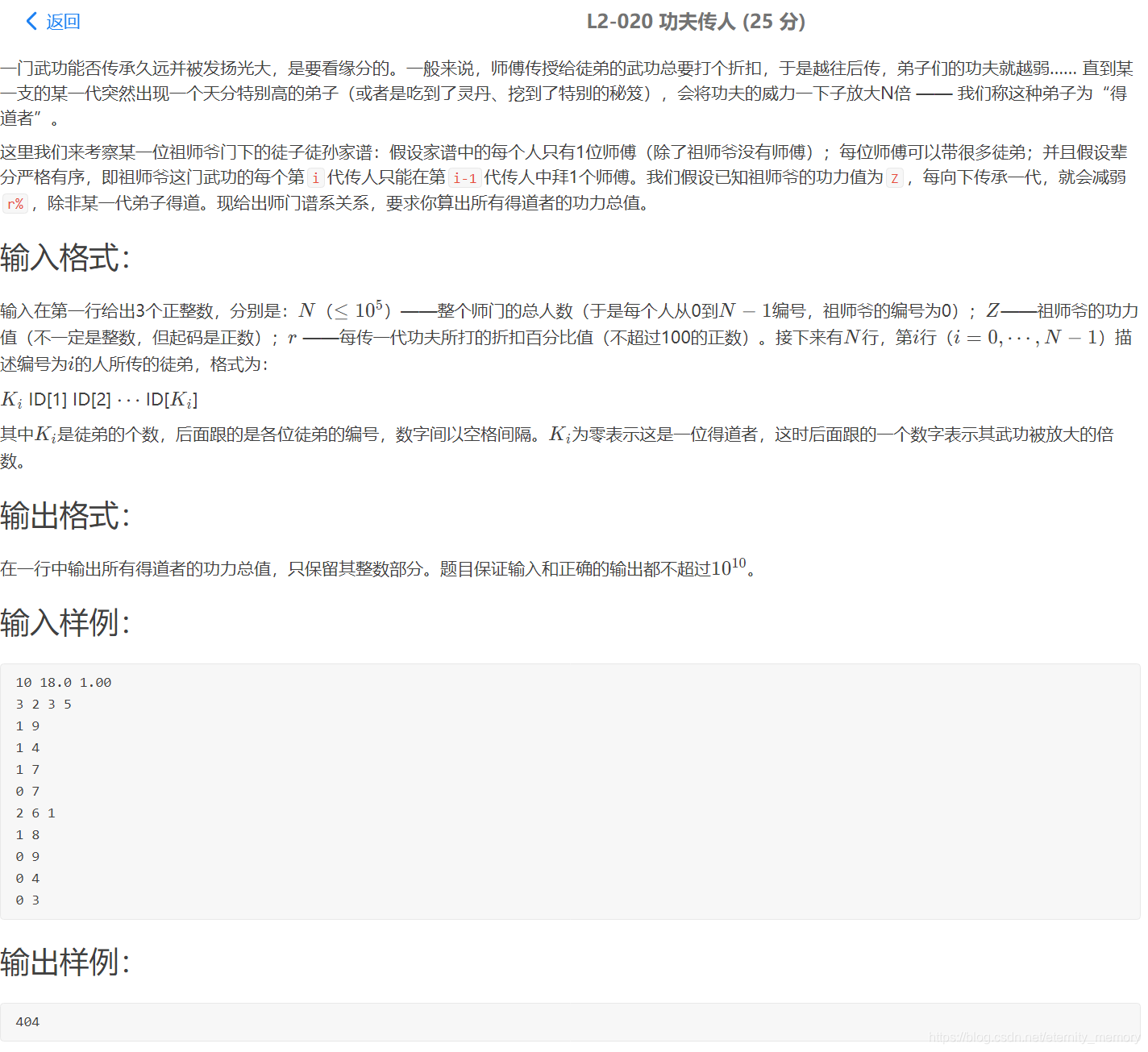Click the CSDN watermark link at bottom right
Screen dimensions: 1148x1052
pyautogui.click(x=1032, y=1035)
